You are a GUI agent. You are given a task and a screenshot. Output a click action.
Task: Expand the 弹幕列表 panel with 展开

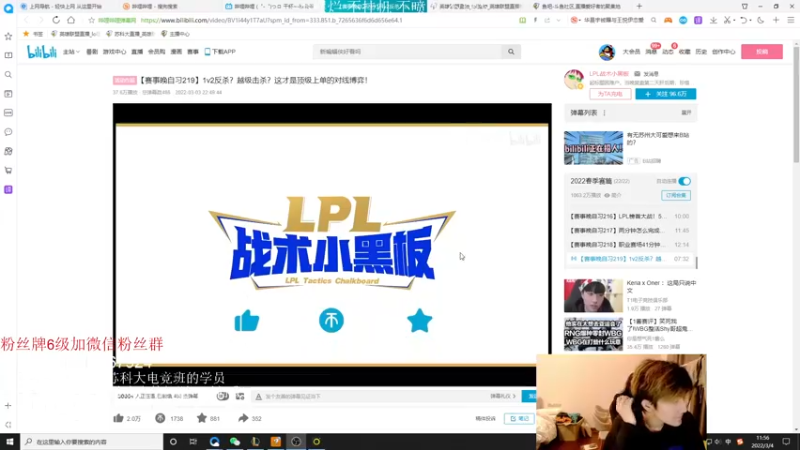[686, 113]
